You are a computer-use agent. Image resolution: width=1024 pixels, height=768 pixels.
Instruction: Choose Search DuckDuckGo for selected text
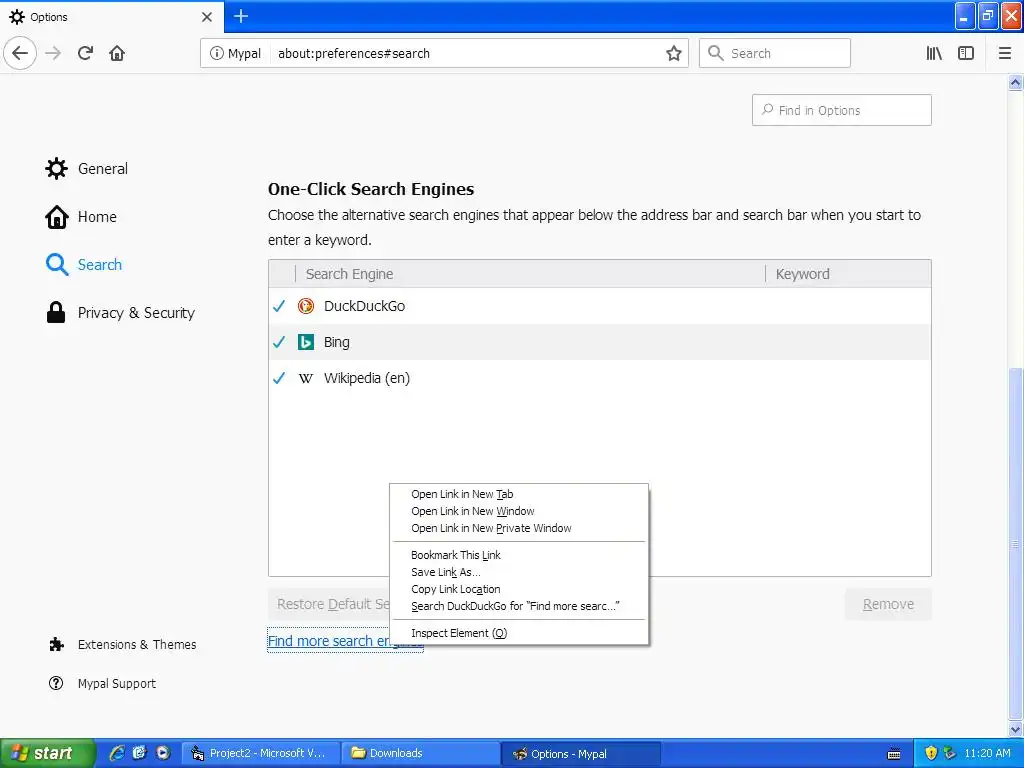click(x=519, y=606)
